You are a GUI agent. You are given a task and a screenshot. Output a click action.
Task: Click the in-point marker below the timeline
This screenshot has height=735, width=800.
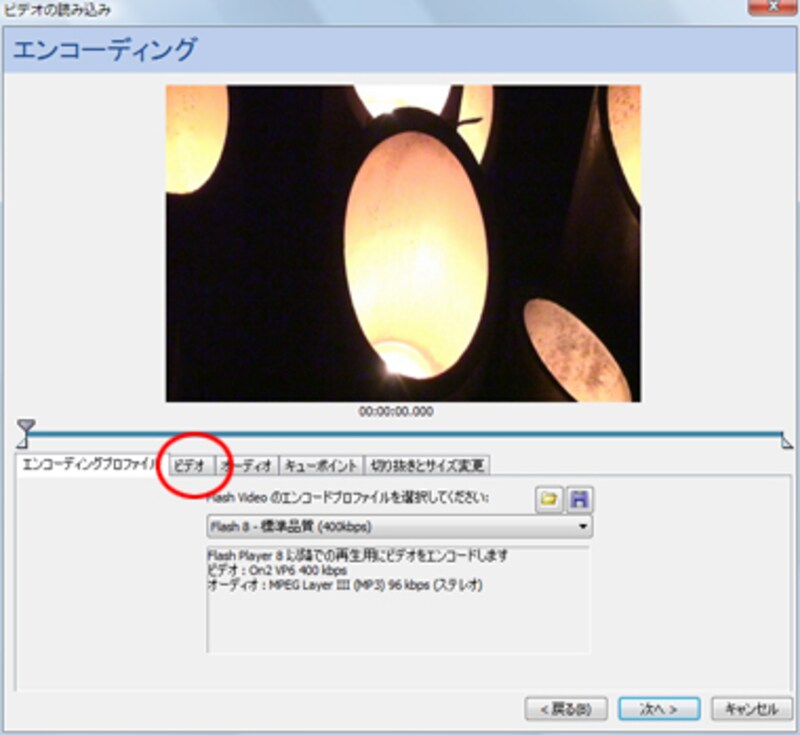tap(22, 442)
